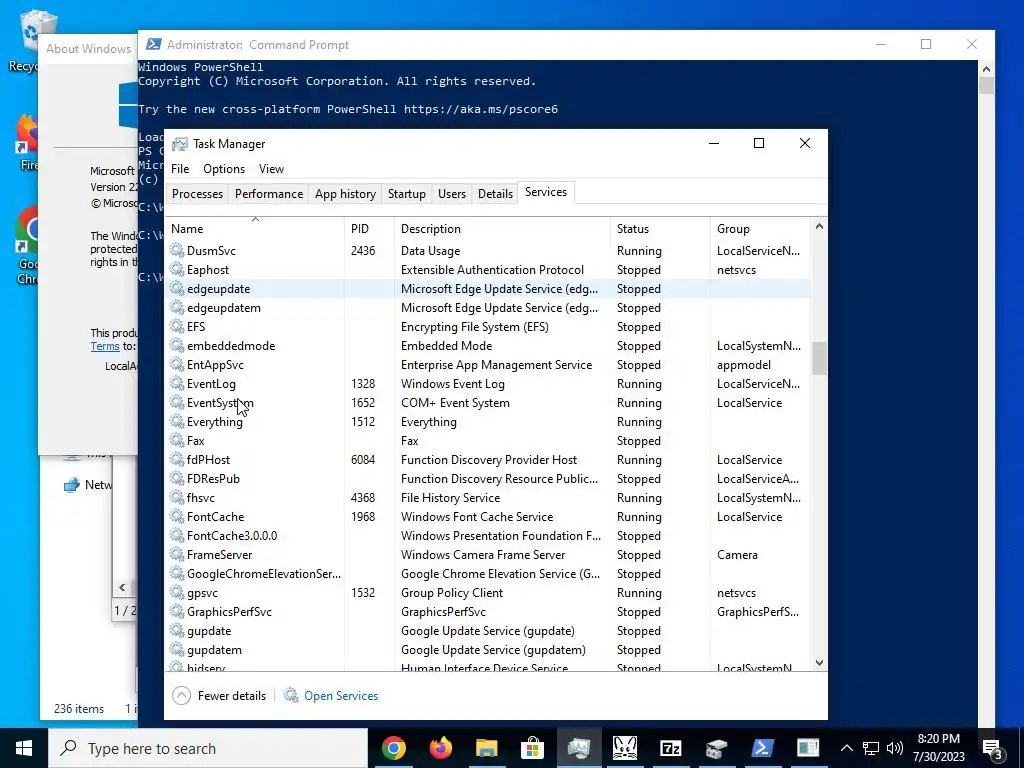Select the fhsvc service row
1024x768 pixels.
(488, 497)
